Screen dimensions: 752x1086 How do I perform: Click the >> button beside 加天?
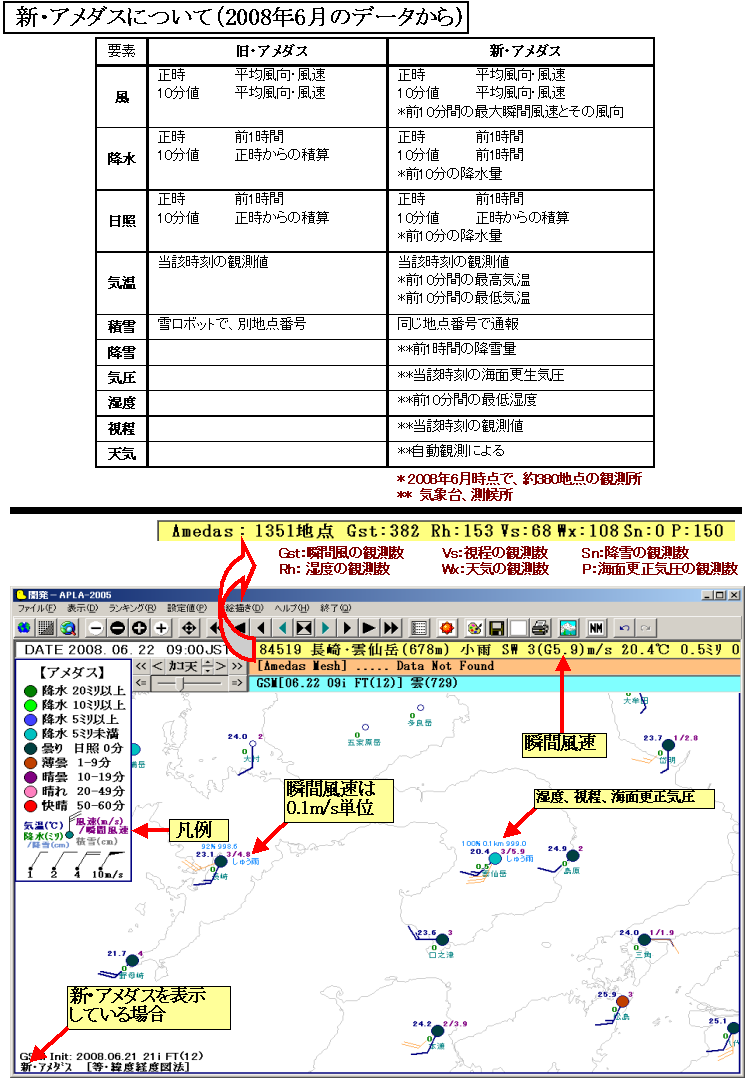(237, 666)
